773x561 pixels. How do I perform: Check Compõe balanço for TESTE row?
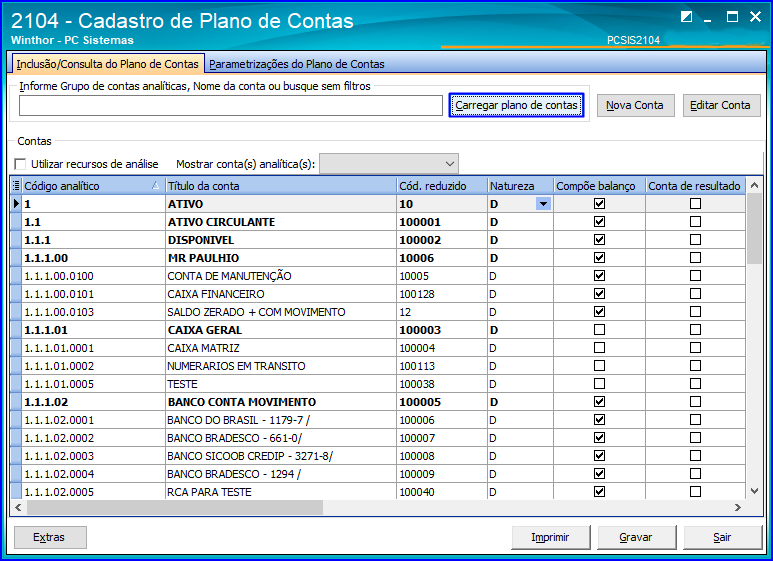(x=599, y=384)
